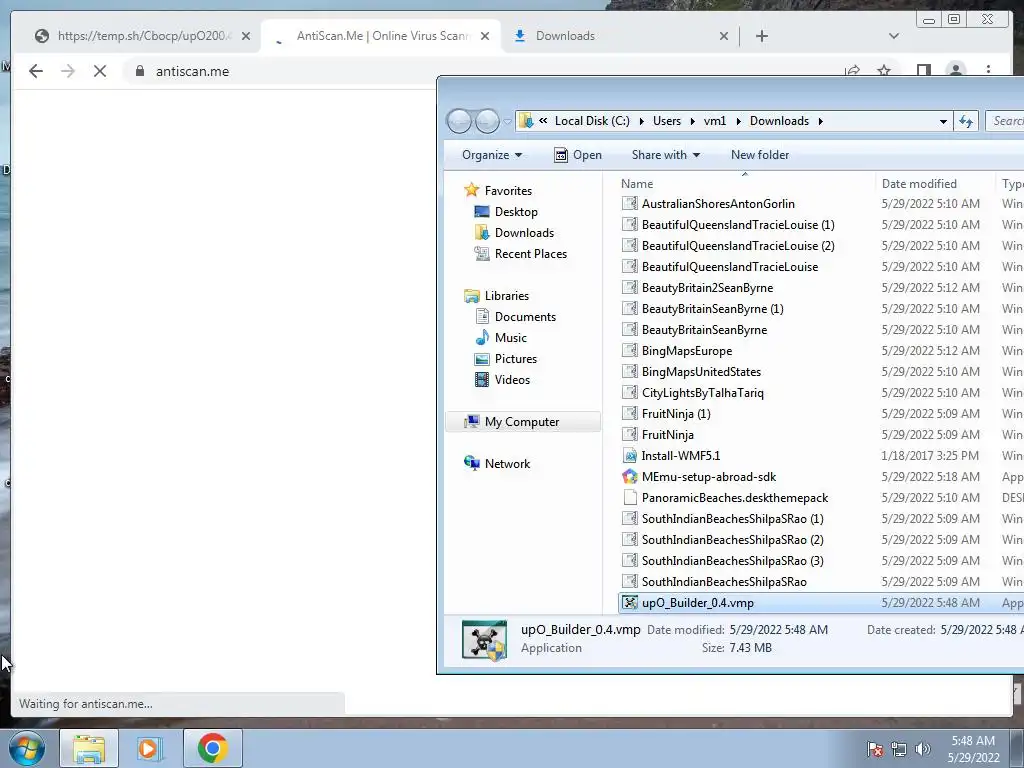This screenshot has width=1024, height=768.
Task: Open the Organize menu
Action: click(492, 155)
